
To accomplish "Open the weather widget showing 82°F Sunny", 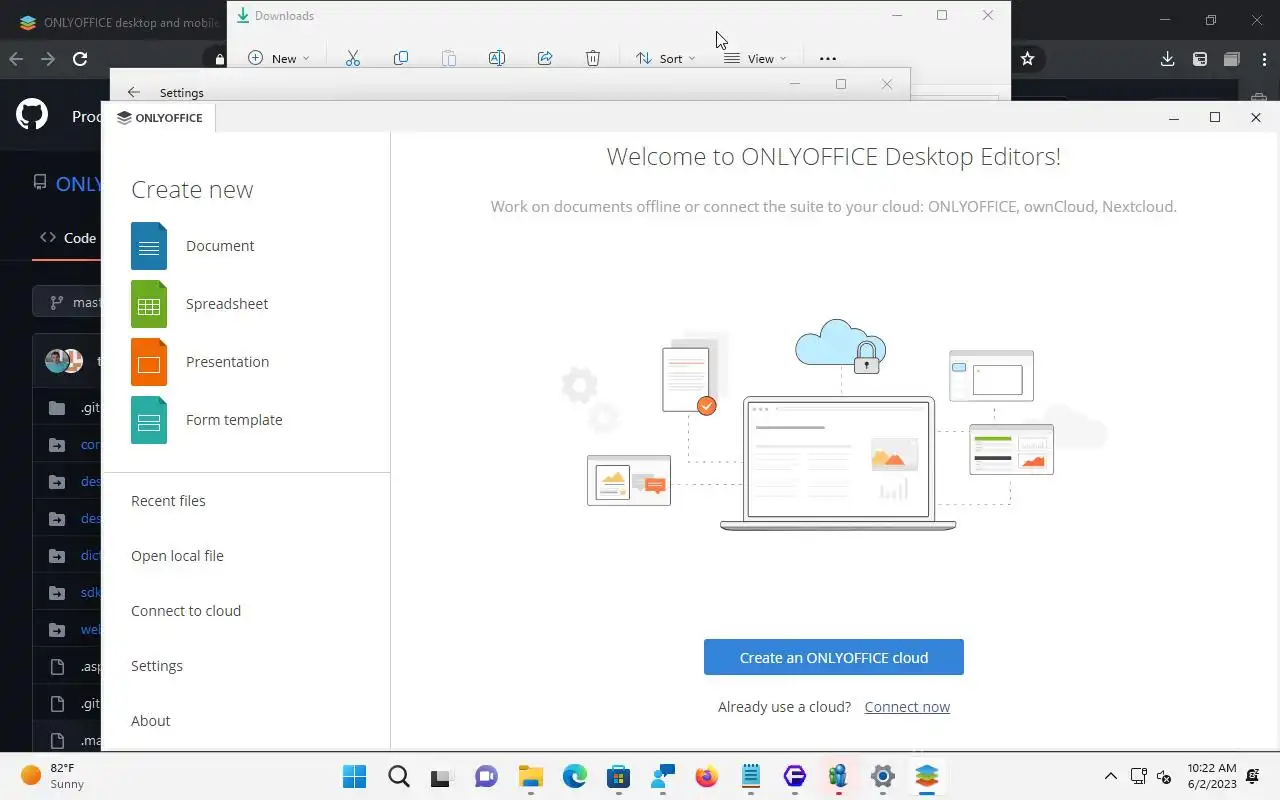I will (53, 776).
